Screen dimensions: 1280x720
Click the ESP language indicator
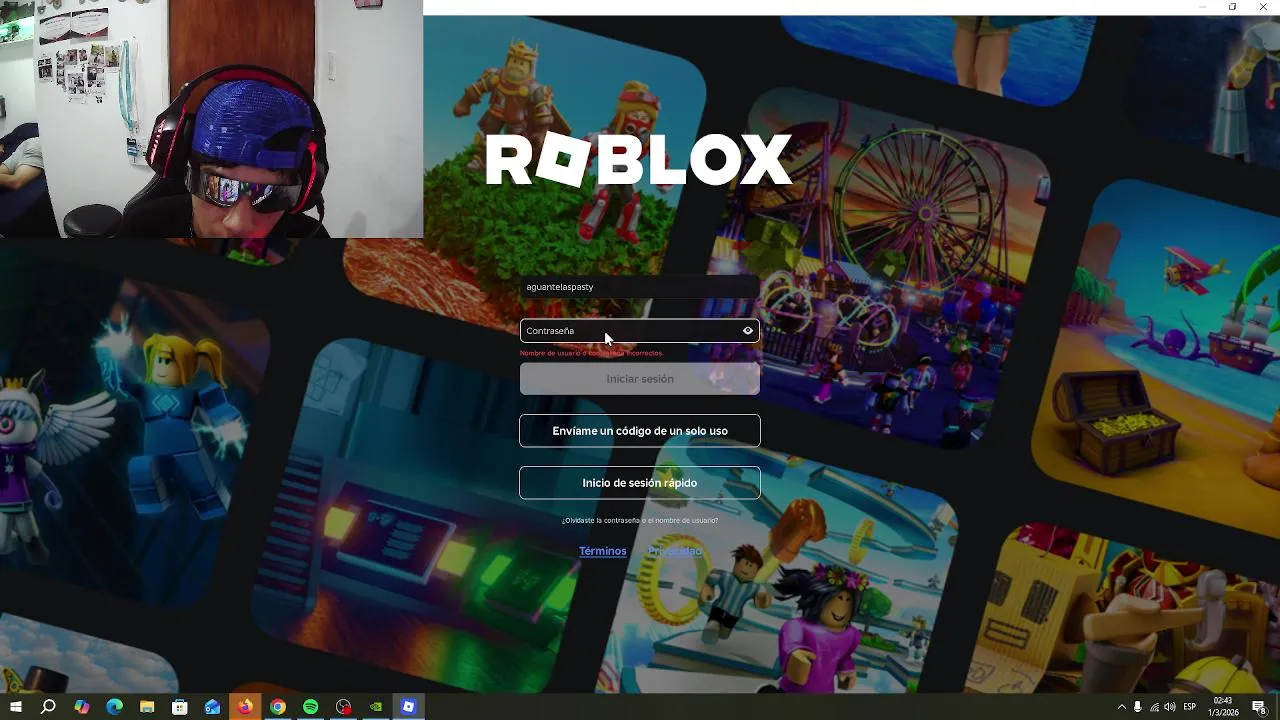1190,707
